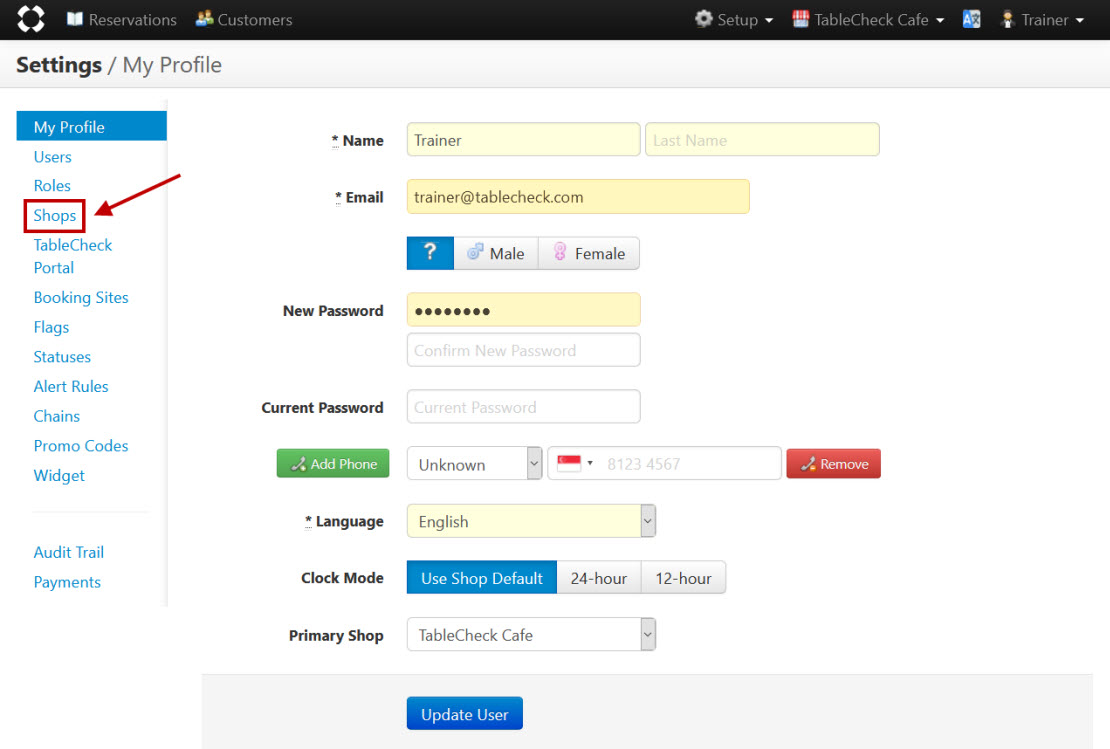
Task: Click the Reservations book icon
Action: 74,19
